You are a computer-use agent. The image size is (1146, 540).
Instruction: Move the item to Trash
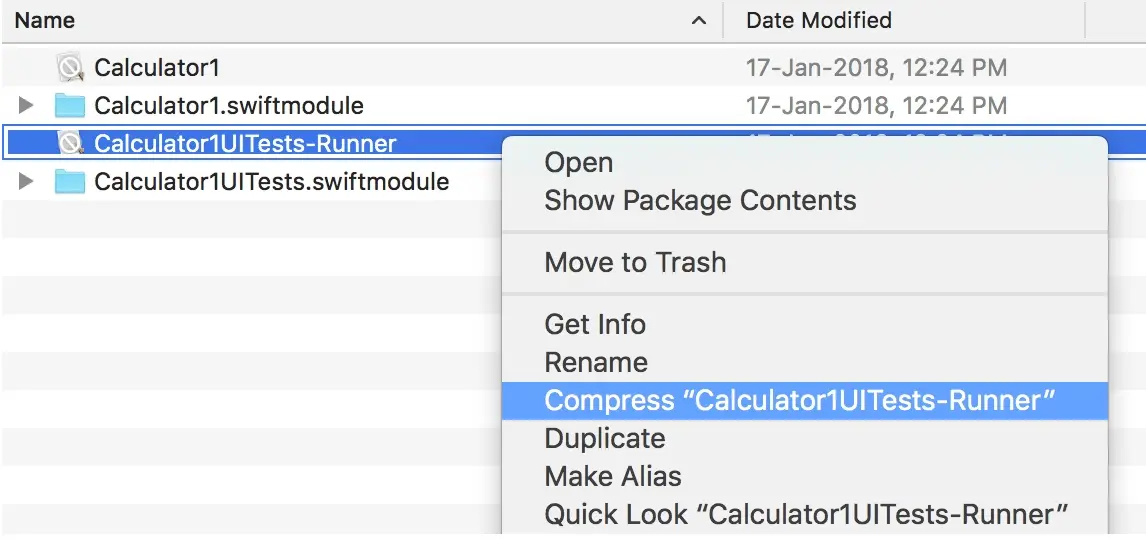(x=635, y=262)
